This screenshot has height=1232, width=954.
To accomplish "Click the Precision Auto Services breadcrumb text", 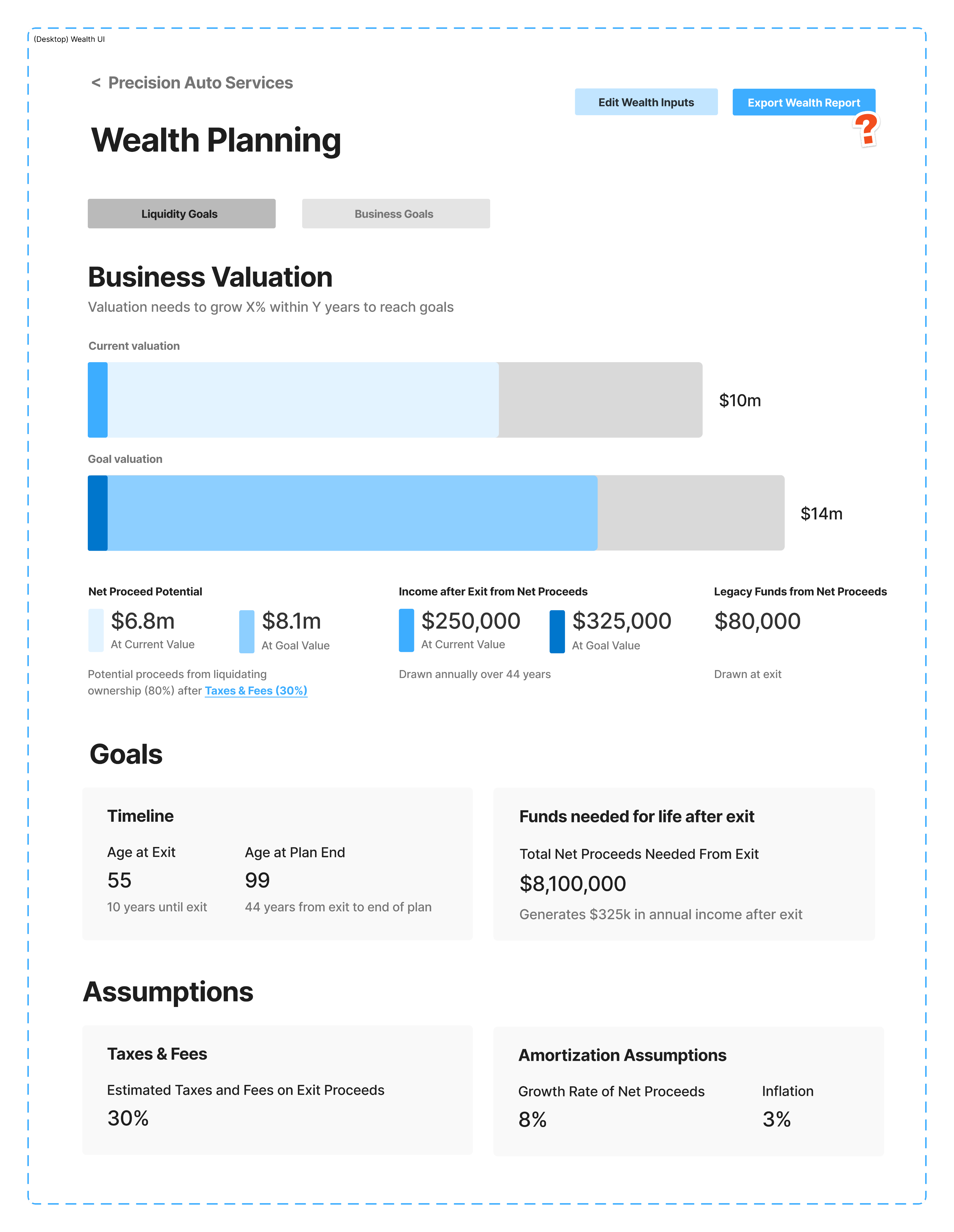I will click(x=200, y=83).
